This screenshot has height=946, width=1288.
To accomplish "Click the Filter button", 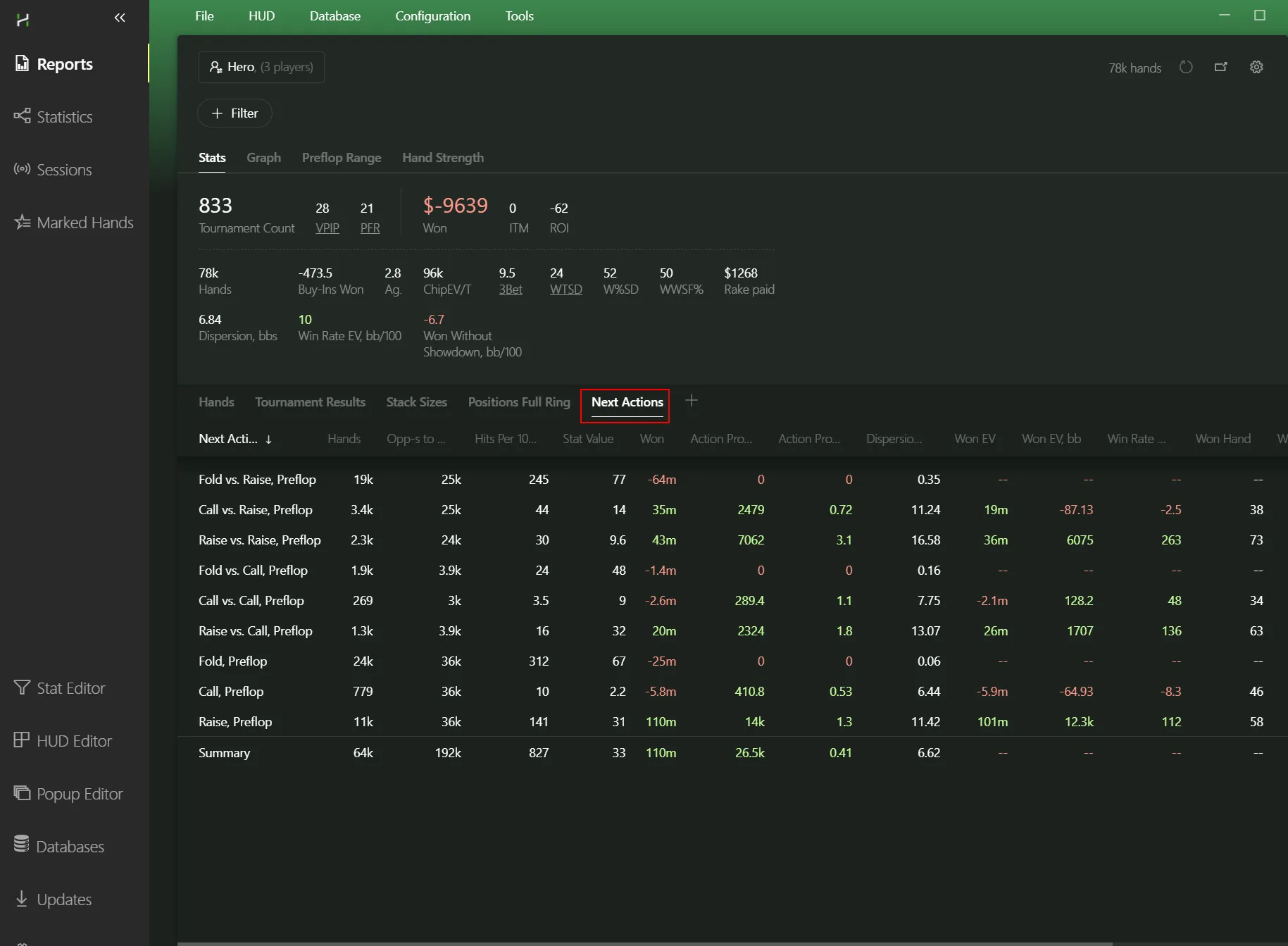I will [235, 113].
